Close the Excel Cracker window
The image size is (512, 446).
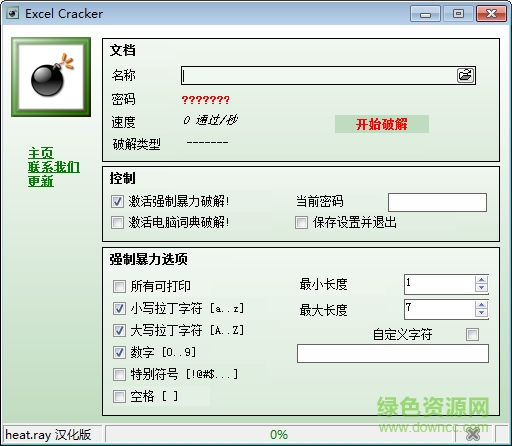(491, 14)
